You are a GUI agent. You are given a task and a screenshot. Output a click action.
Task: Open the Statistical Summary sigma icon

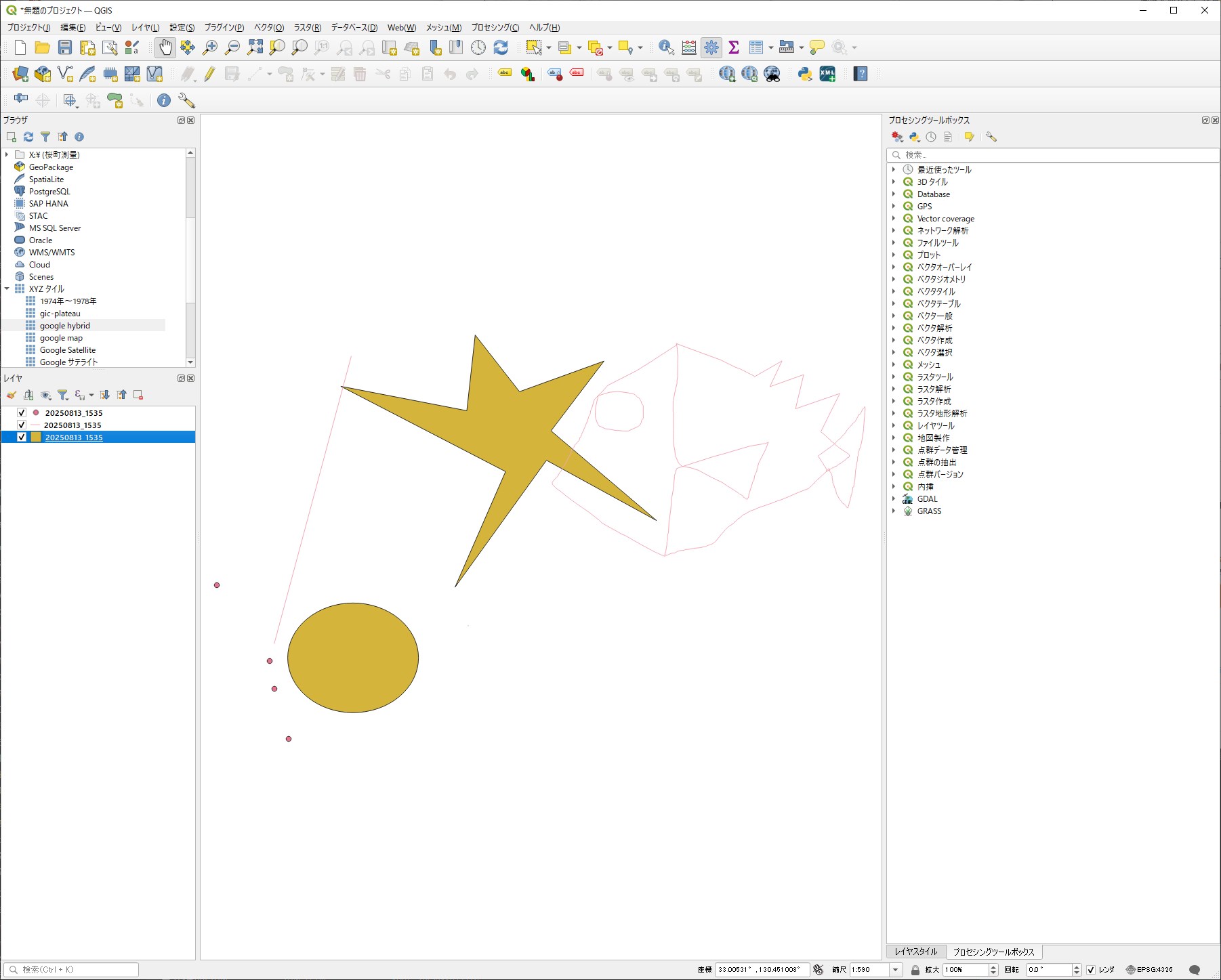734,47
